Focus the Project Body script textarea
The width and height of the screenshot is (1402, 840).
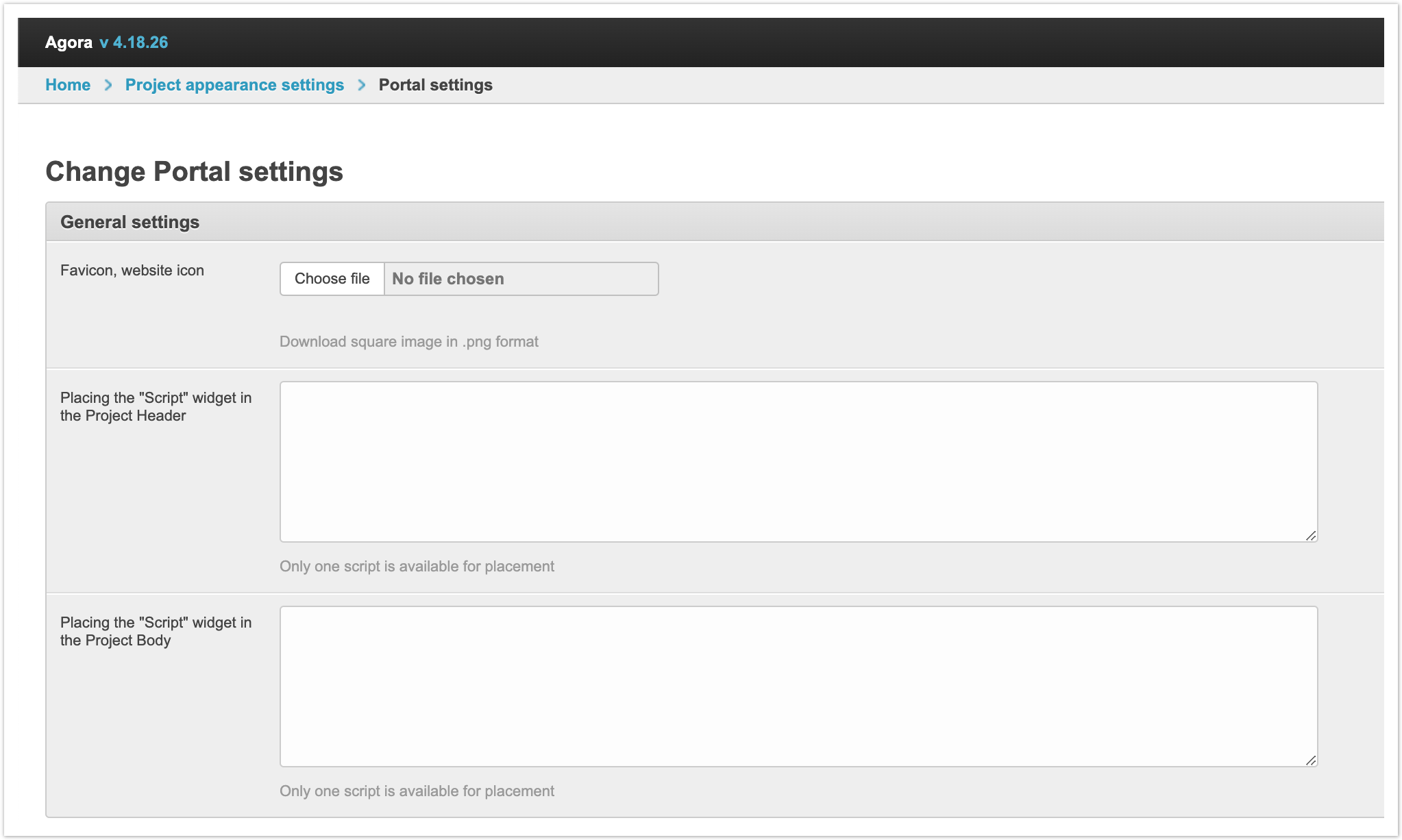[798, 686]
